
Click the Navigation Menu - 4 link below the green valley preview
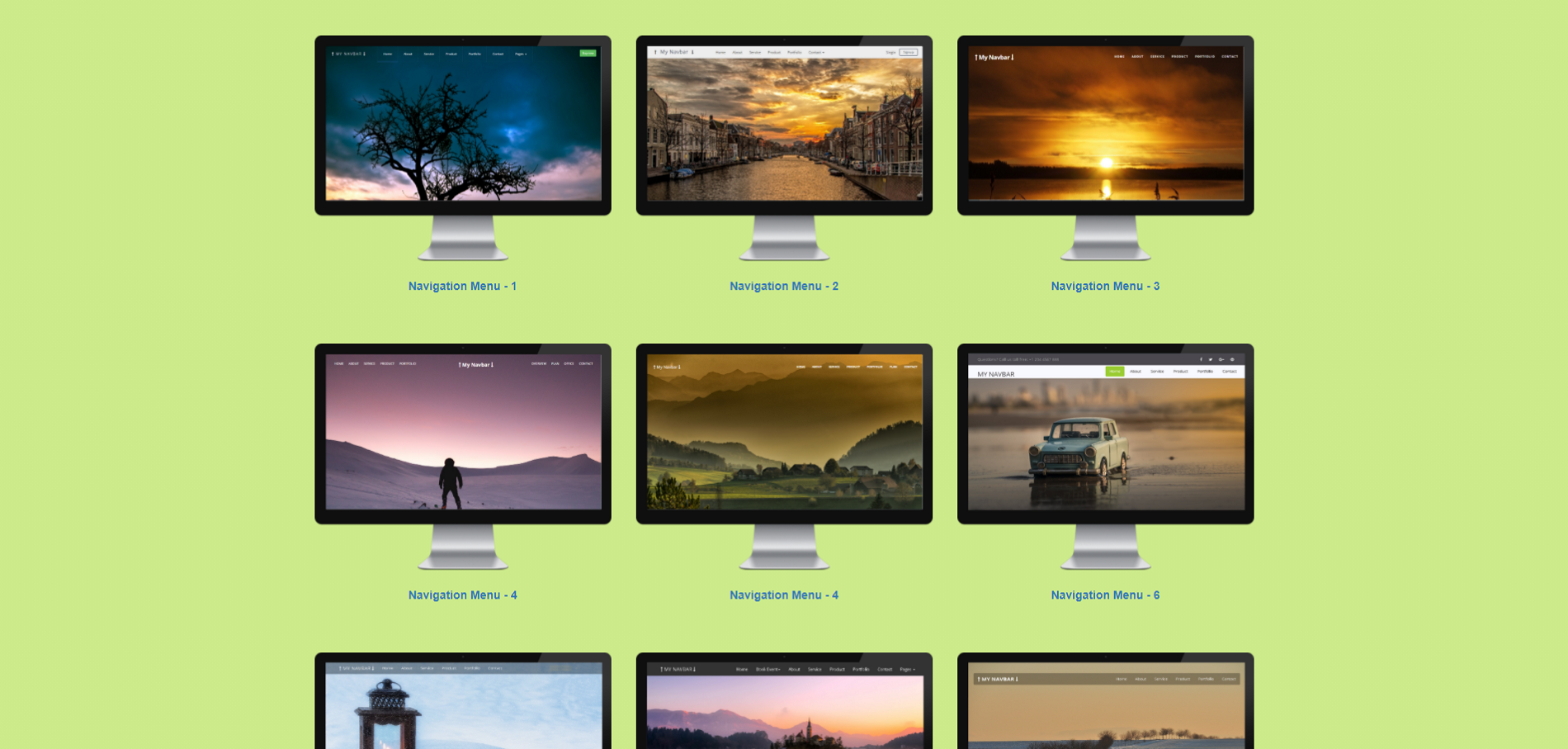pyautogui.click(x=784, y=595)
